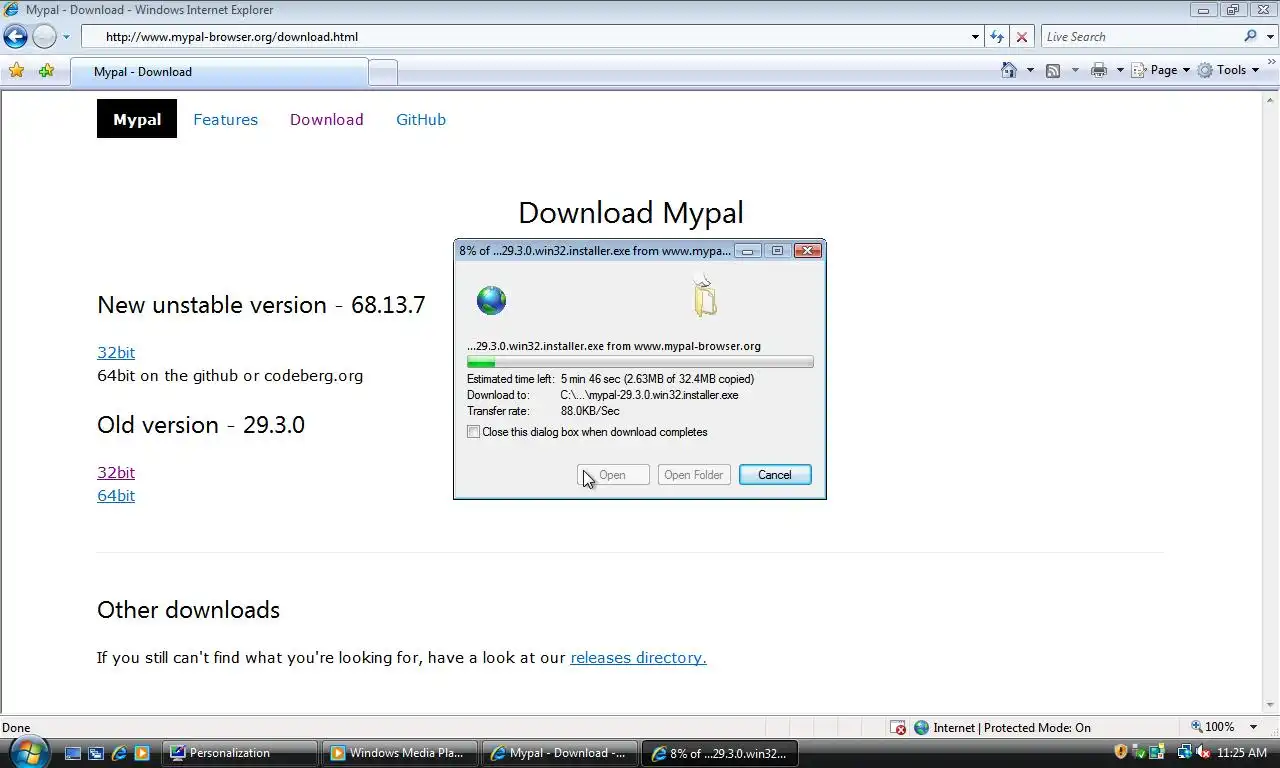Expand the Feeds dropdown arrow
The width and height of the screenshot is (1280, 768).
[x=1075, y=70]
